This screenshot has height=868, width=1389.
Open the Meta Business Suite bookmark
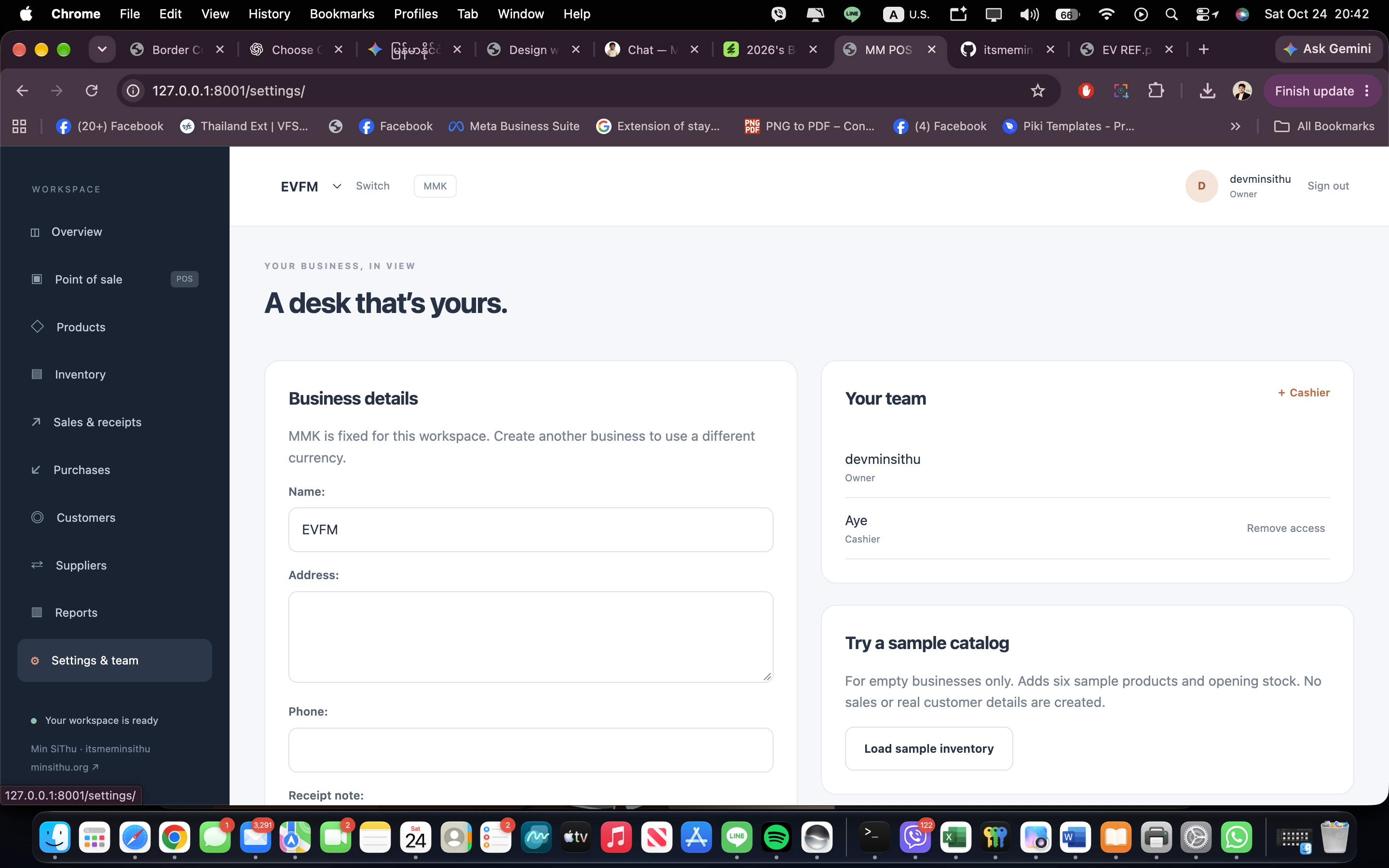[x=514, y=126]
